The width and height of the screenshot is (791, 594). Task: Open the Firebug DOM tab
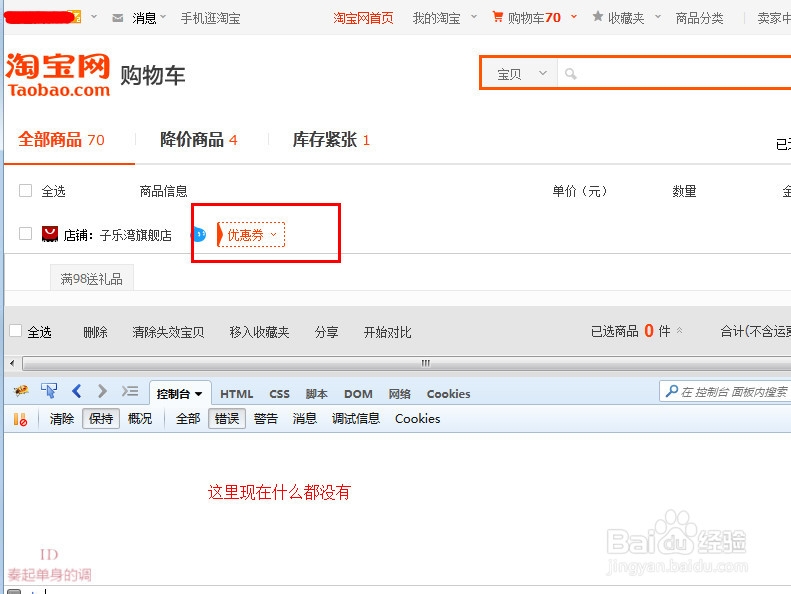[358, 394]
